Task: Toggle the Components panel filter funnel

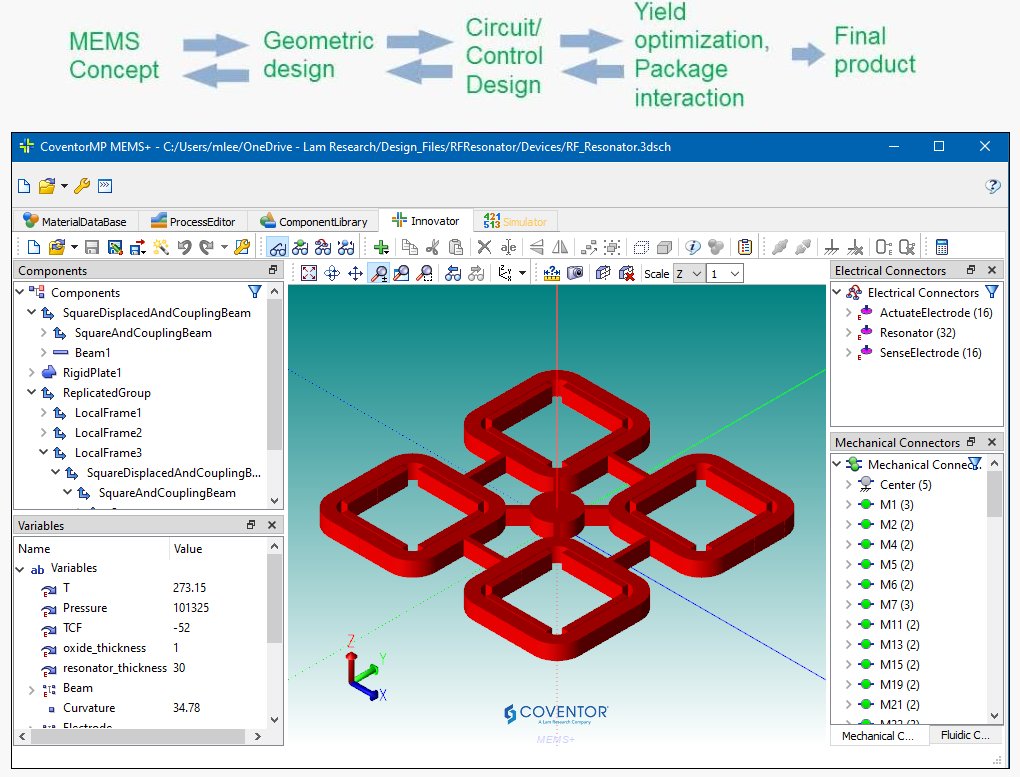Action: coord(255,292)
